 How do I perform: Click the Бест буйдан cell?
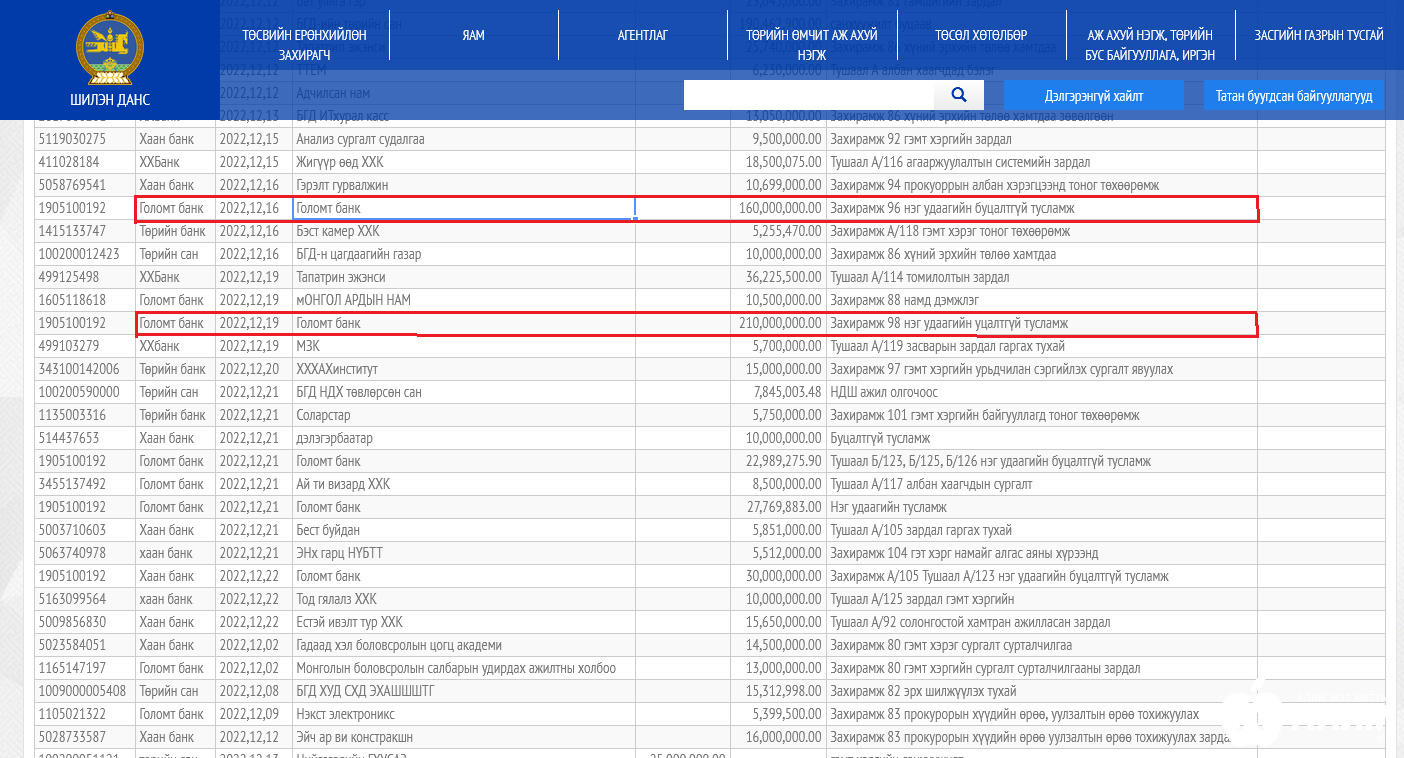(x=465, y=530)
